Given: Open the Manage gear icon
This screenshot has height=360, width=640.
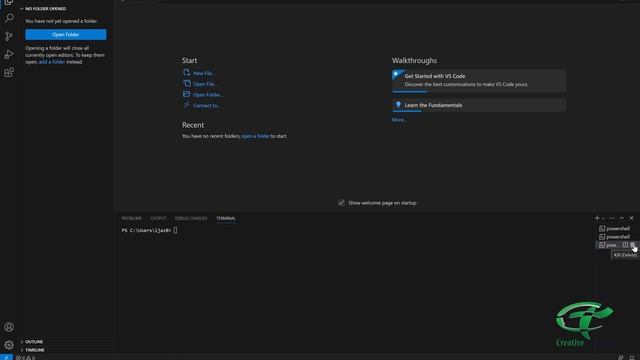Looking at the screenshot, I should click(x=9, y=345).
